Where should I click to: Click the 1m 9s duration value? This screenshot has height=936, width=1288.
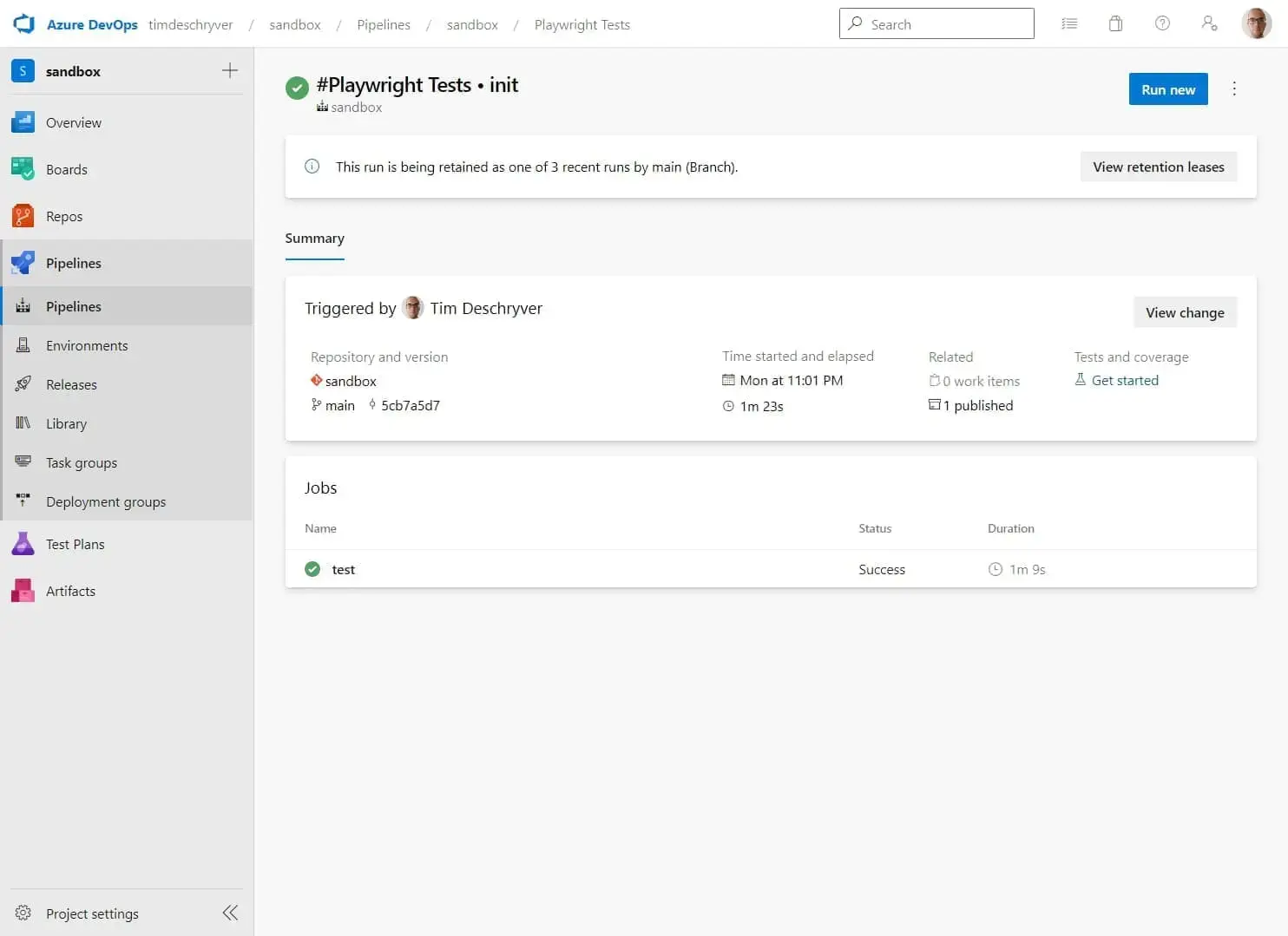click(1027, 569)
